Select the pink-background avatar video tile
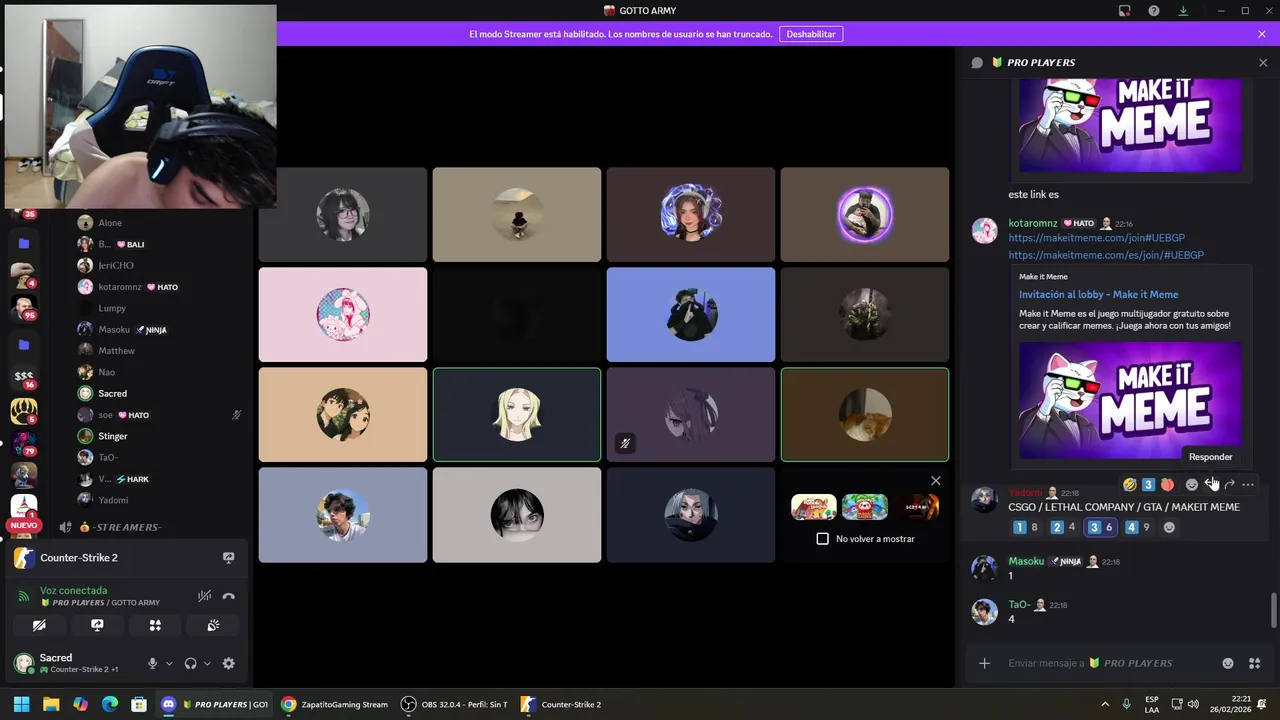 343,315
